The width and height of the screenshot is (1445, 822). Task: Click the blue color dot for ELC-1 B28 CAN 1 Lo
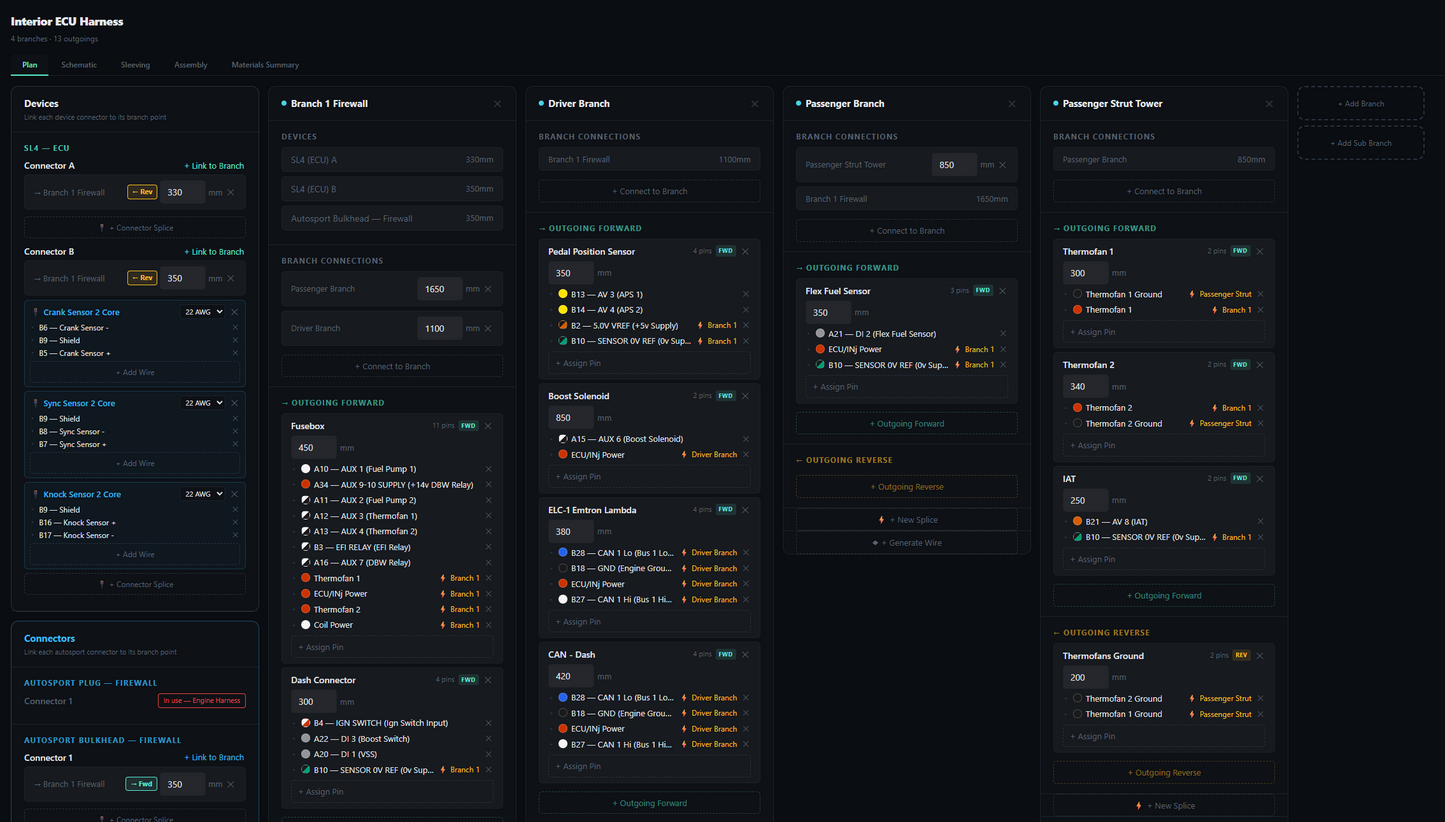pos(563,553)
